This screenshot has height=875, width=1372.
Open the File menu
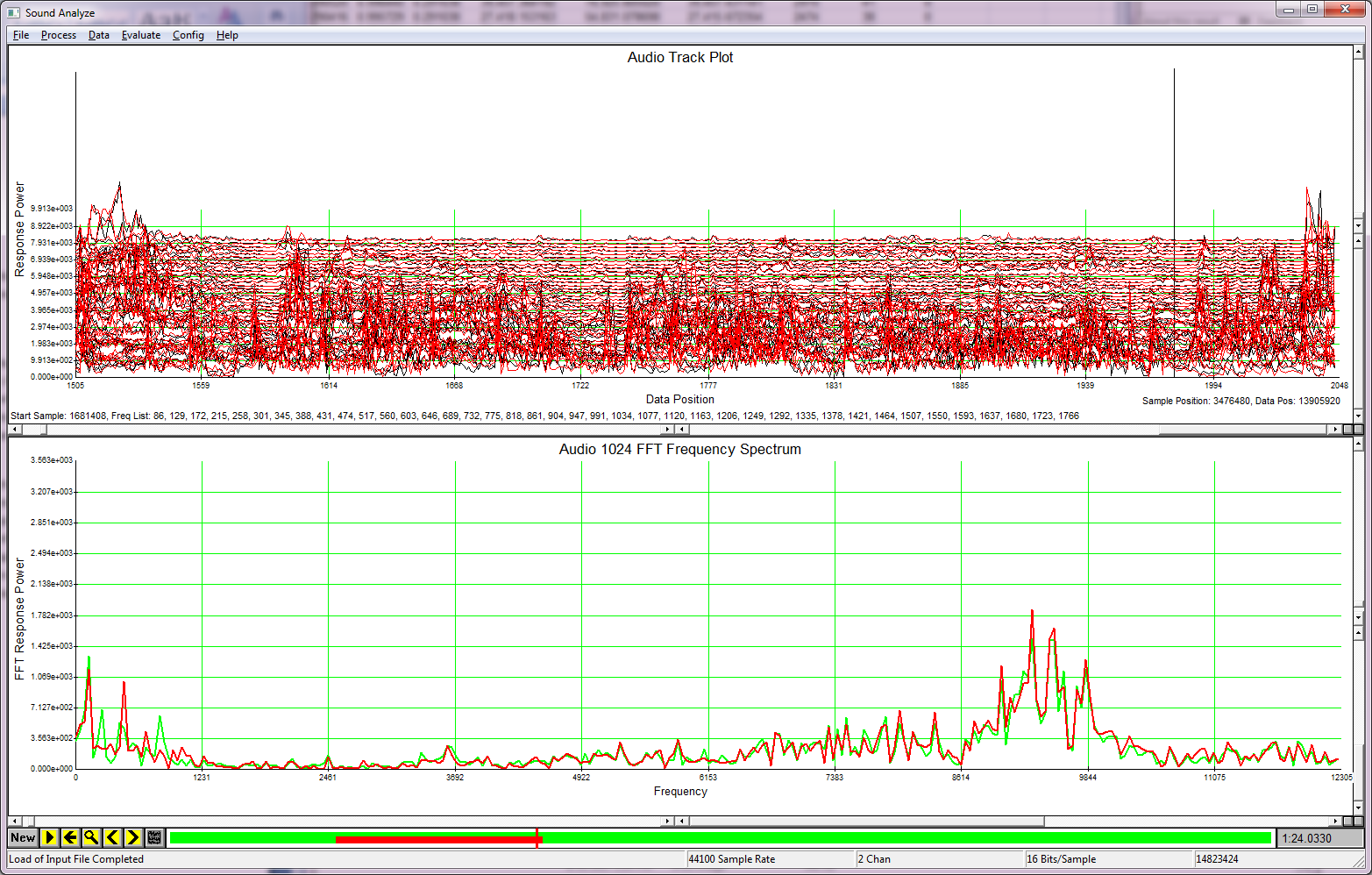[x=20, y=35]
